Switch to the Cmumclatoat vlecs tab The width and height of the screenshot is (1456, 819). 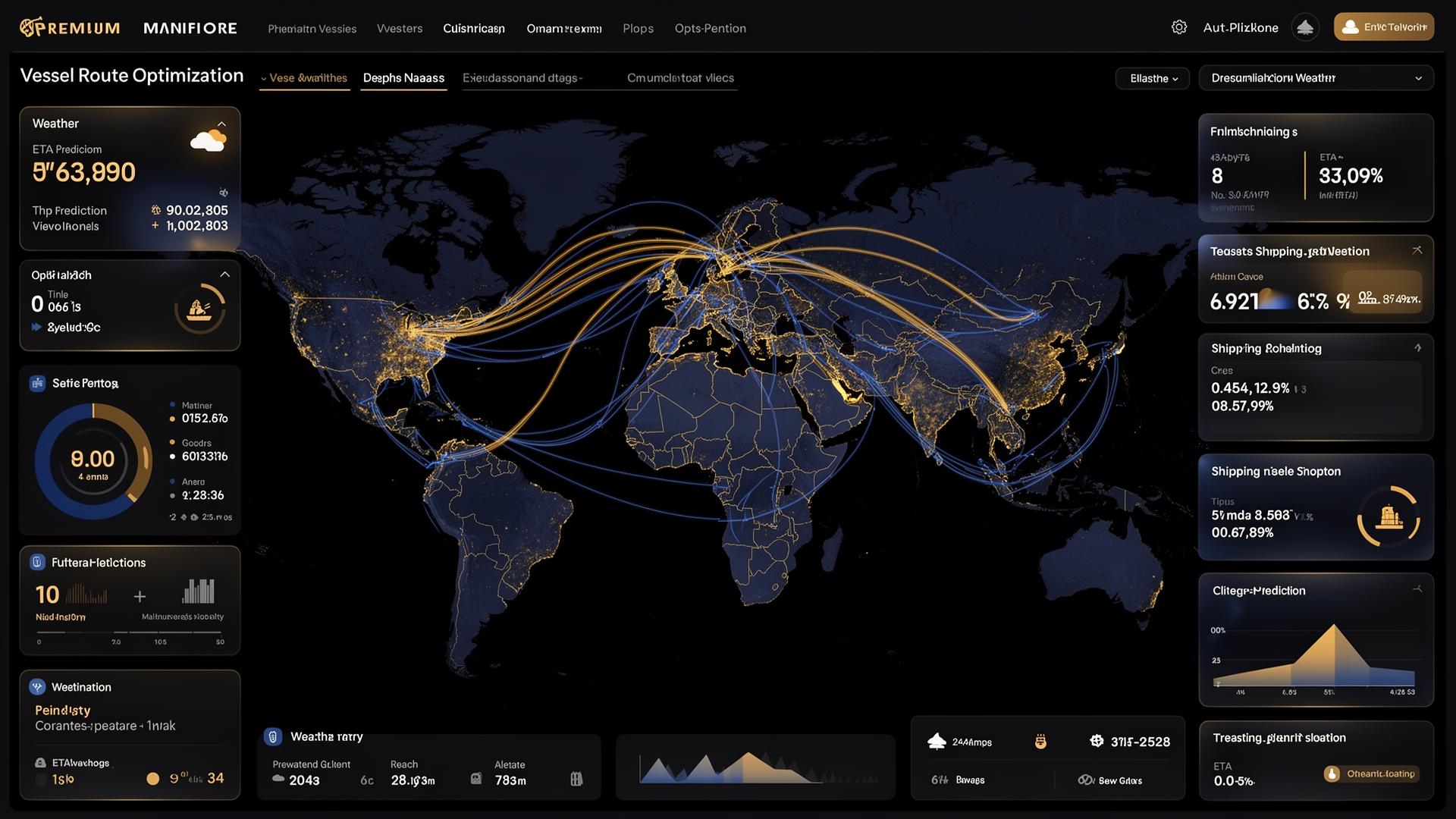coord(680,78)
